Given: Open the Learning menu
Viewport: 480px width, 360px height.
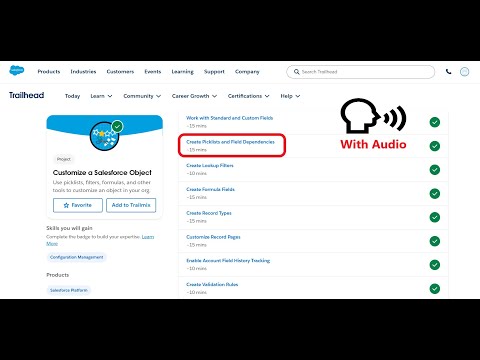Looking at the screenshot, I should coord(182,72).
